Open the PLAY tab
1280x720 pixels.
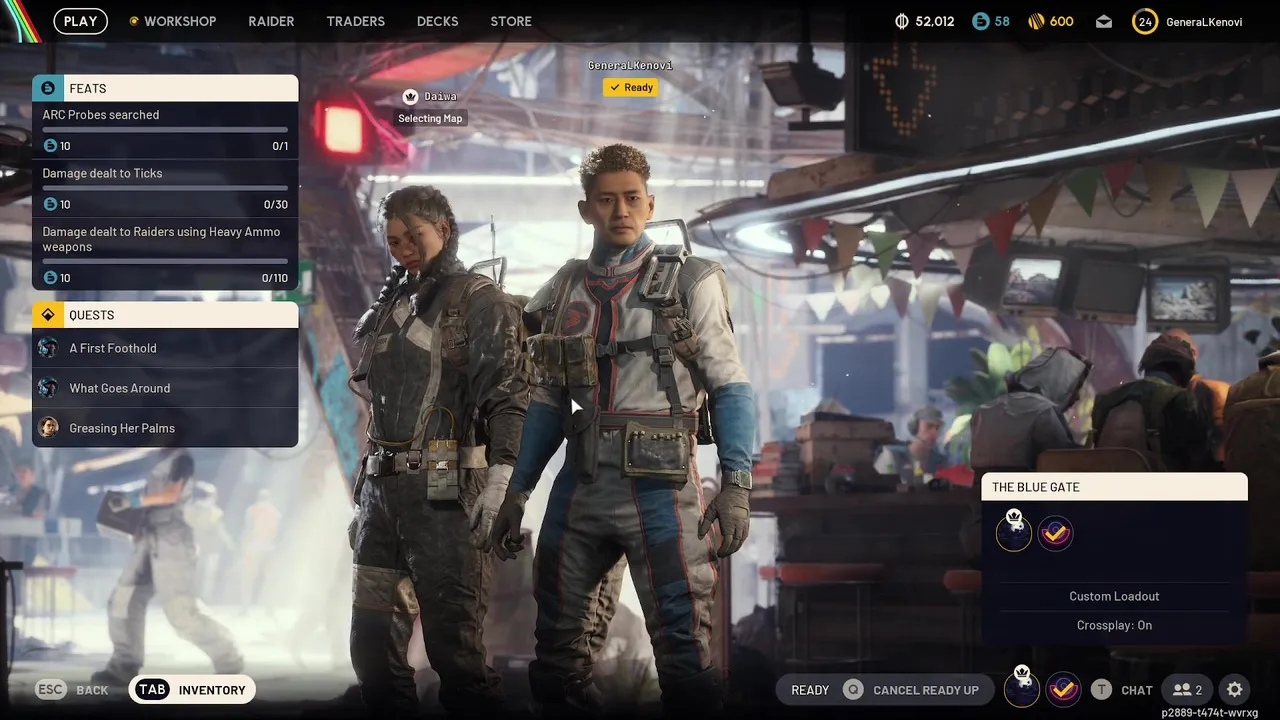(80, 21)
